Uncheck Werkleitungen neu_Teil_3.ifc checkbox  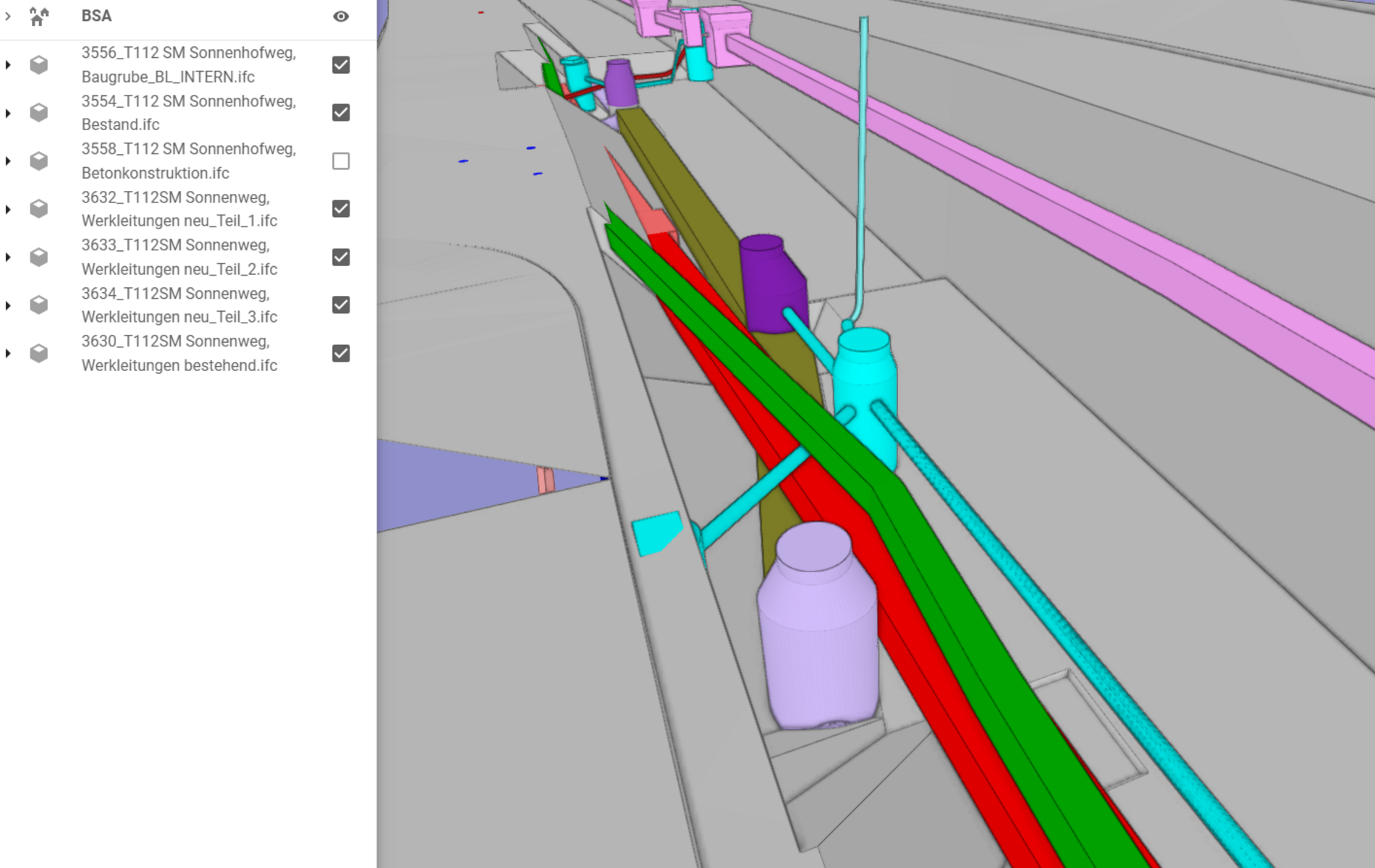click(341, 305)
